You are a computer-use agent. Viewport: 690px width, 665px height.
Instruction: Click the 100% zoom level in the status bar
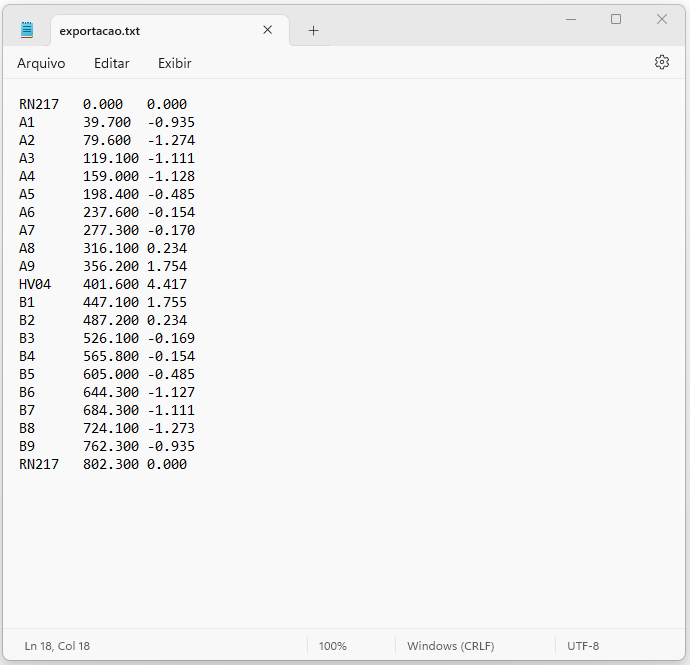(333, 646)
